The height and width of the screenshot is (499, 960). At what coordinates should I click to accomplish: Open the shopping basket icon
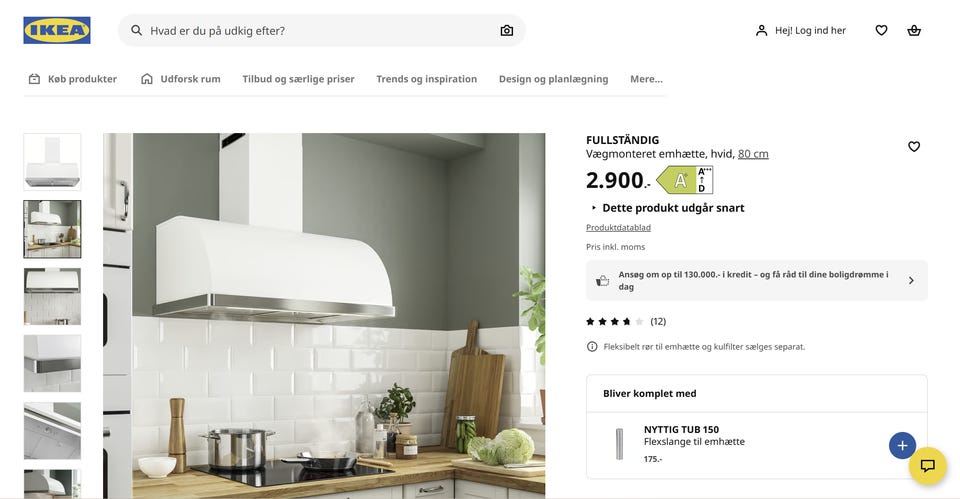pos(913,30)
